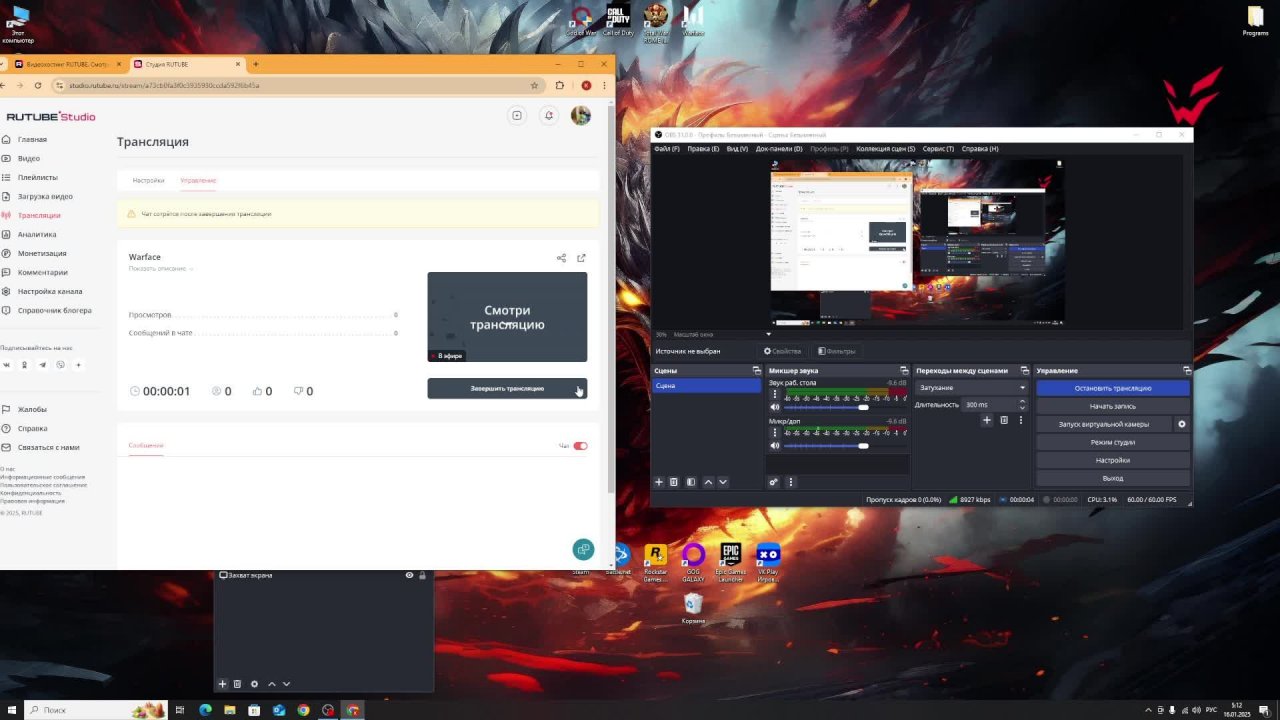Screen dimensions: 1280x720
Task: Open the Масштаб окна preview scaling dropdown in OBS
Action: tap(722, 334)
